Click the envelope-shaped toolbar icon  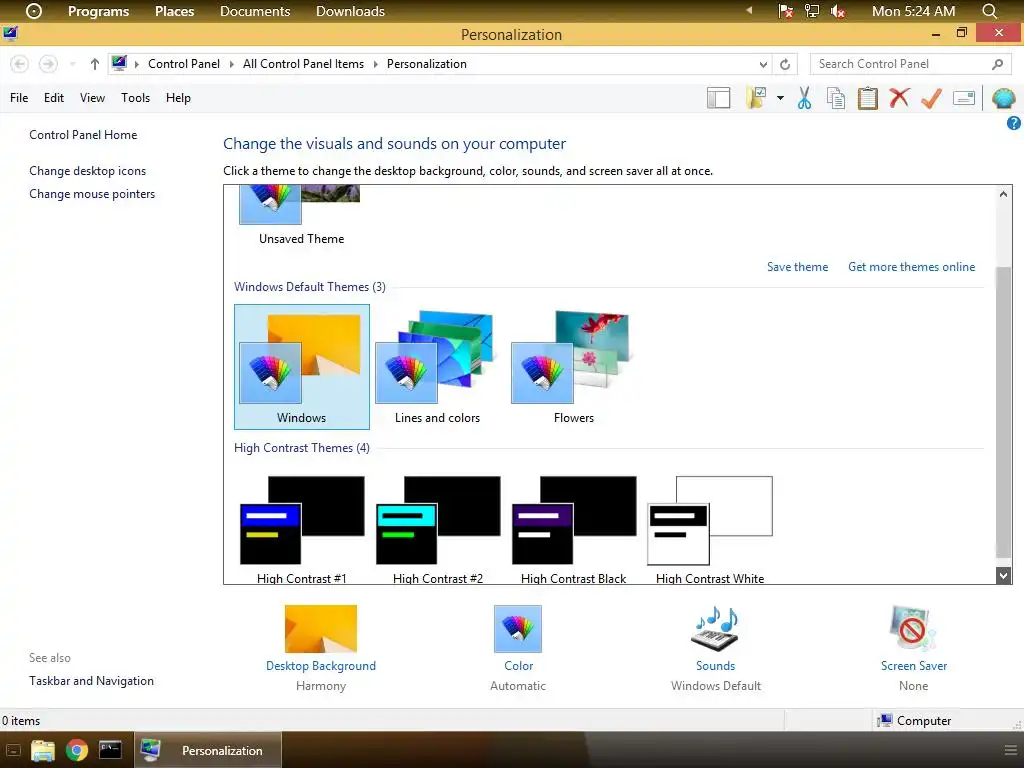tap(964, 98)
